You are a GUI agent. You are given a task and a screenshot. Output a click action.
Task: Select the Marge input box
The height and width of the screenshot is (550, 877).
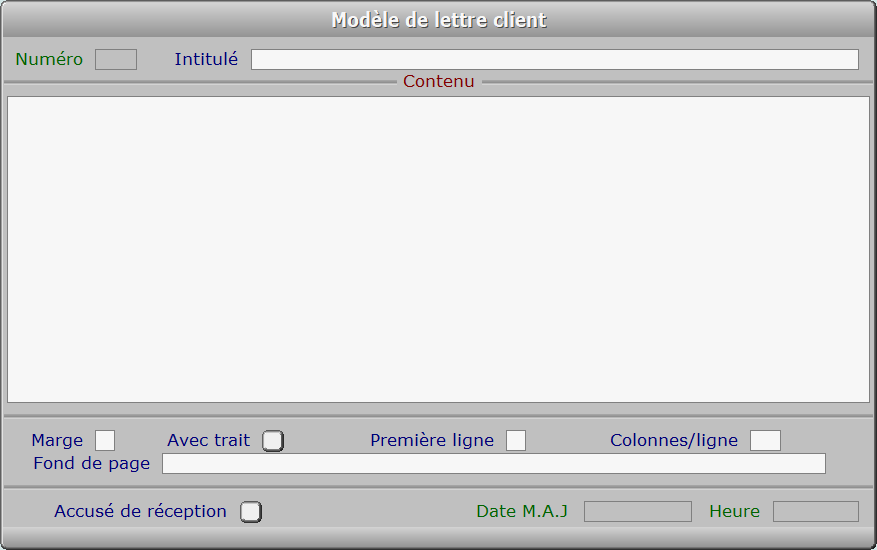pos(105,440)
